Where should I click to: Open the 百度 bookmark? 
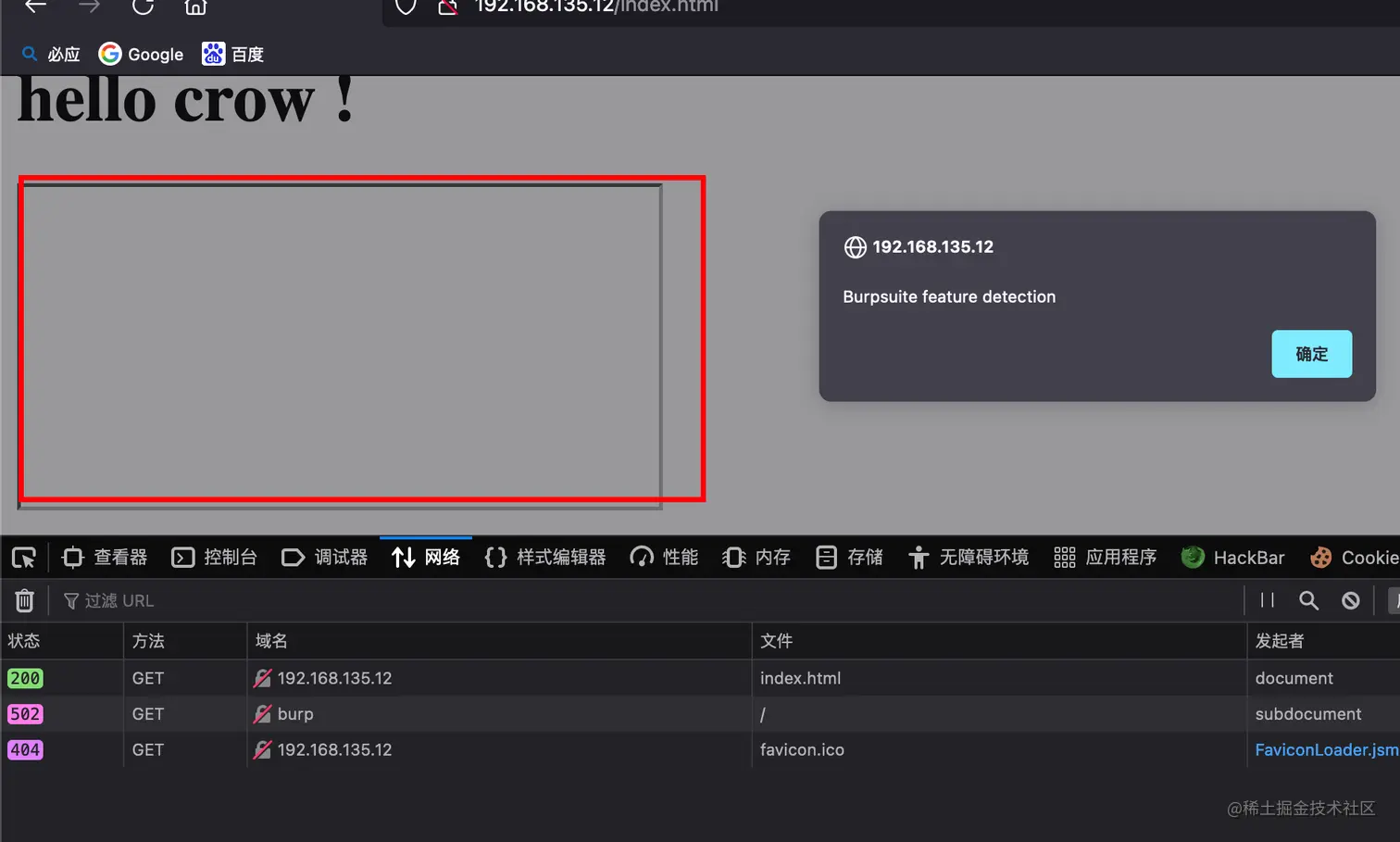coord(233,55)
